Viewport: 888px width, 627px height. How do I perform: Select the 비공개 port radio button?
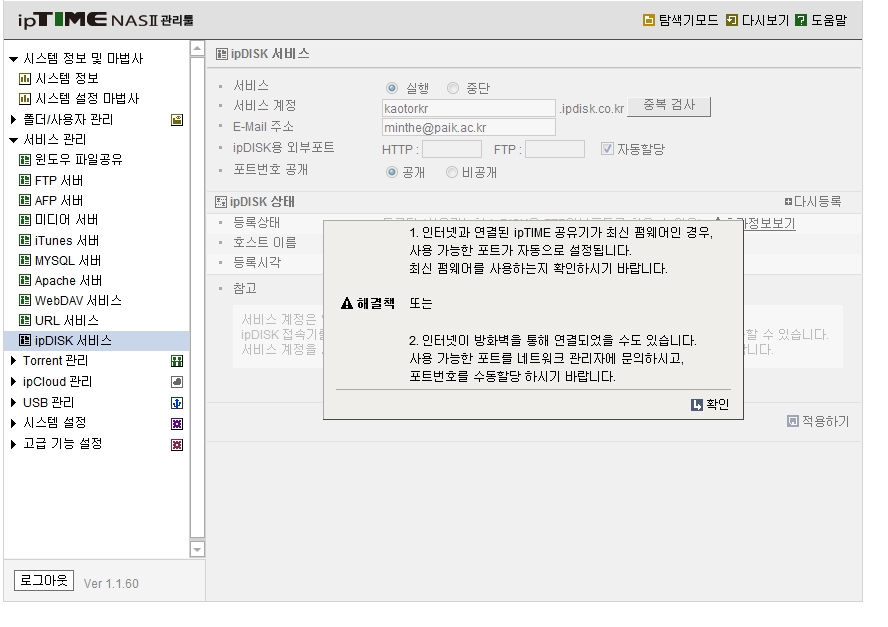point(451,172)
